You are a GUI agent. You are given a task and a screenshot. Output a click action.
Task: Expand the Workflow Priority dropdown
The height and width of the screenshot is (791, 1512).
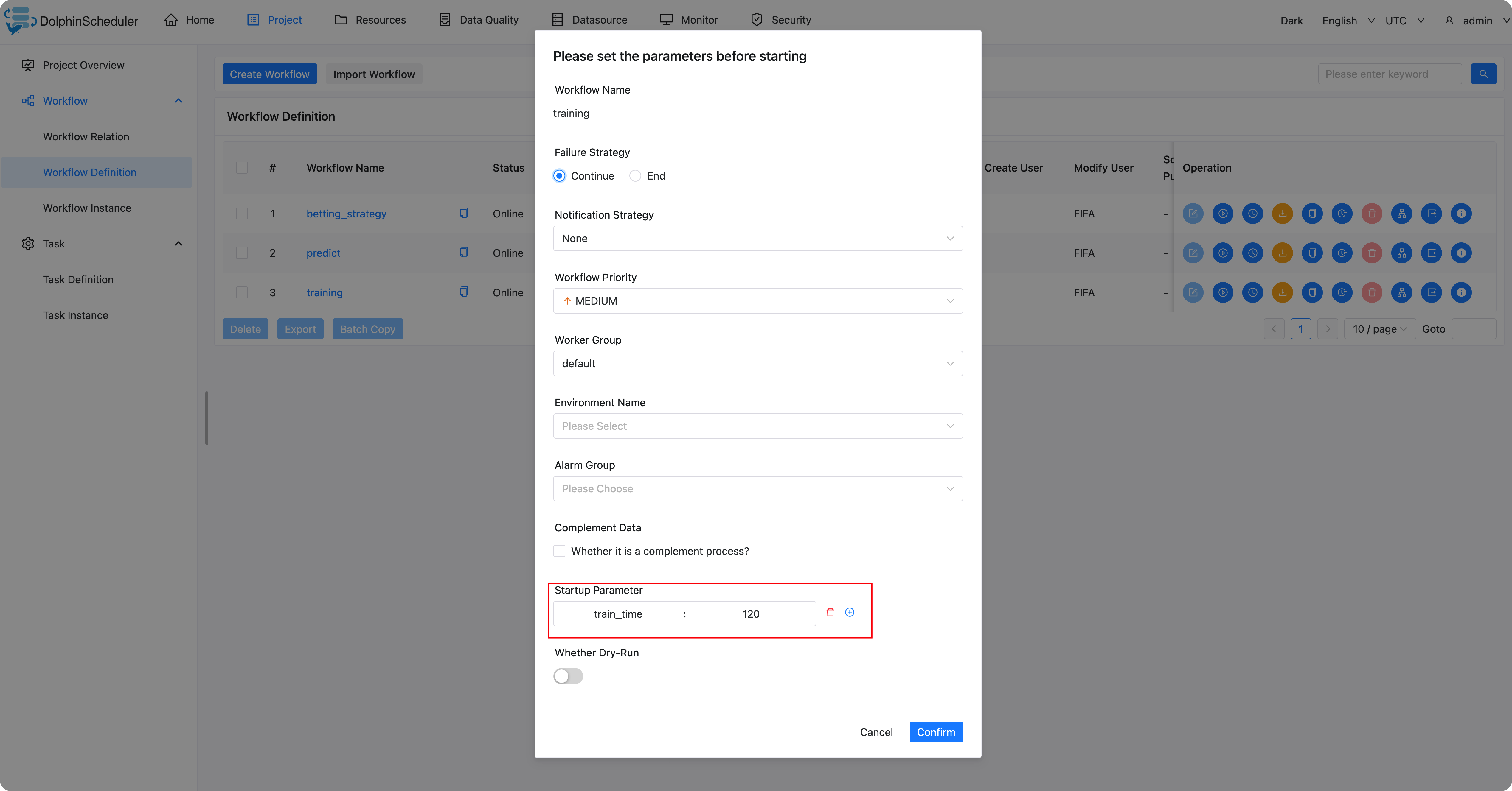point(757,301)
